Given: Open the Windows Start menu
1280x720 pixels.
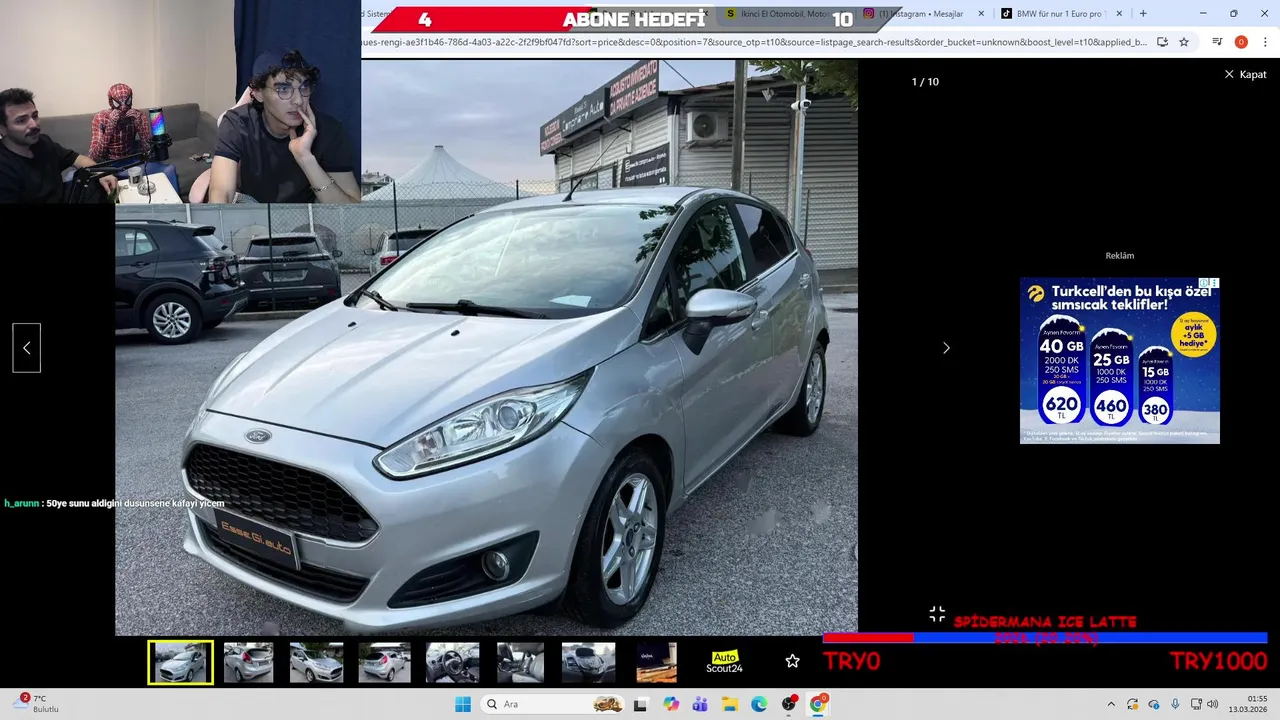Looking at the screenshot, I should 463,704.
